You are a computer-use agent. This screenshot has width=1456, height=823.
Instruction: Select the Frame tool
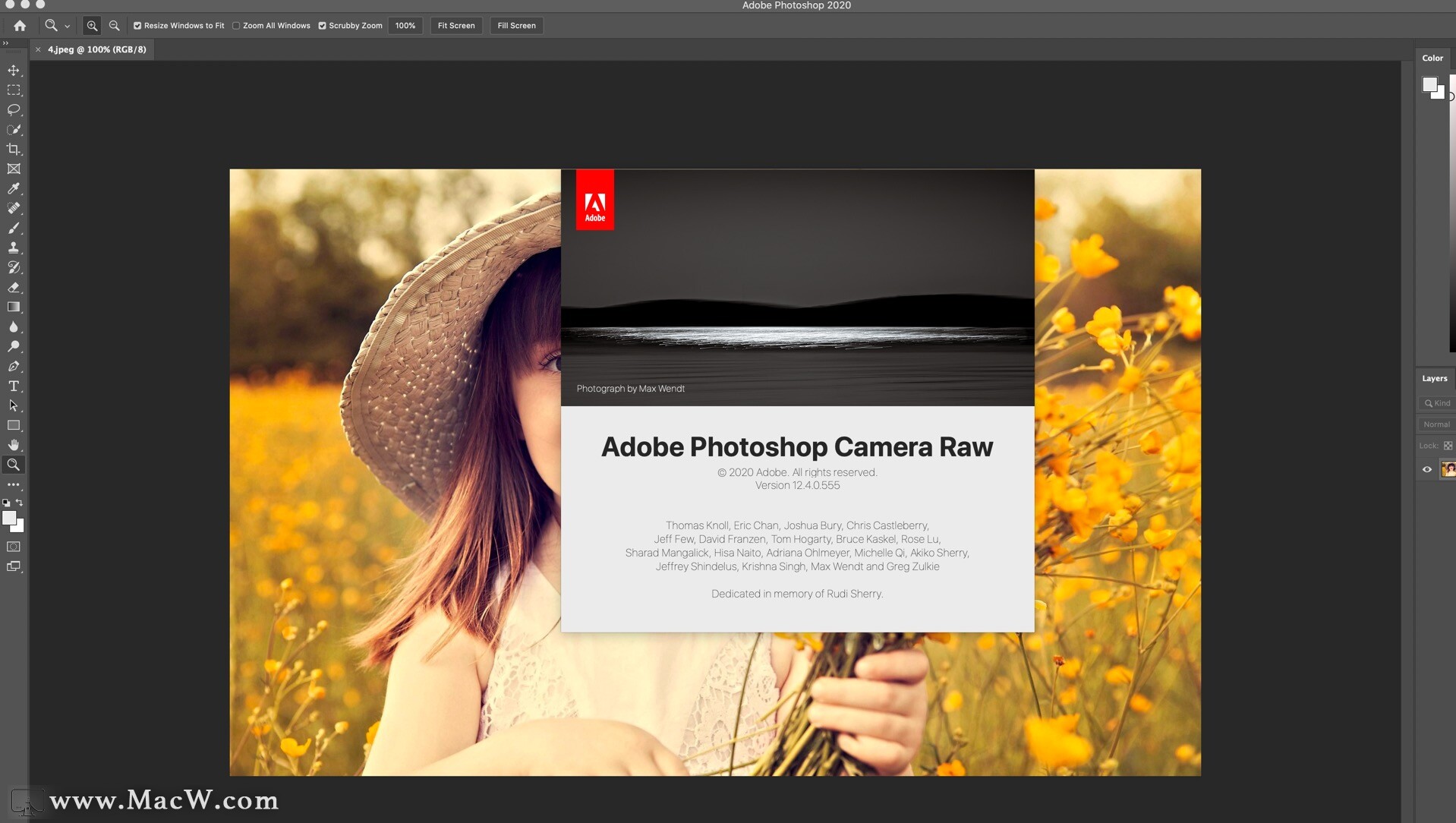[x=14, y=169]
